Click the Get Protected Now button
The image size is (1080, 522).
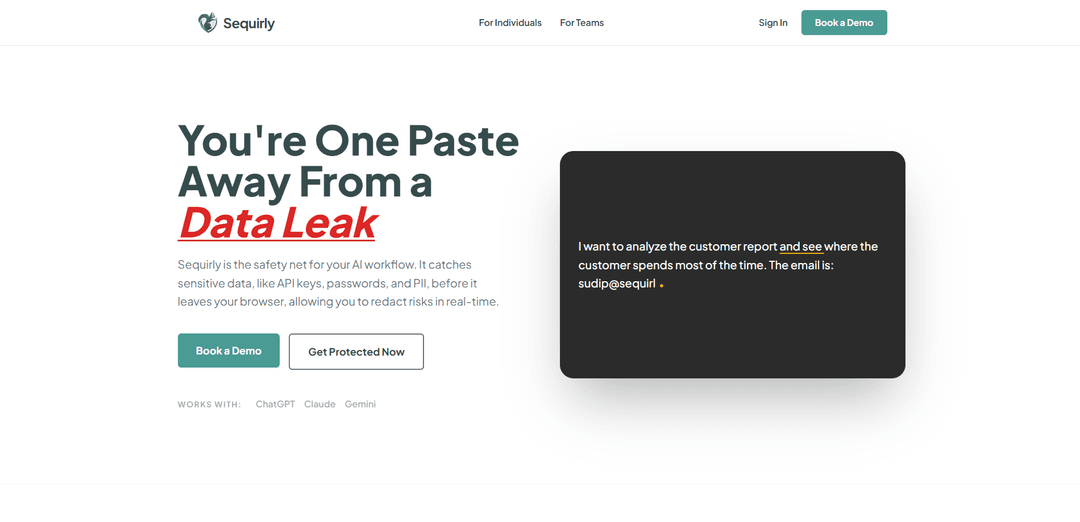pos(356,352)
